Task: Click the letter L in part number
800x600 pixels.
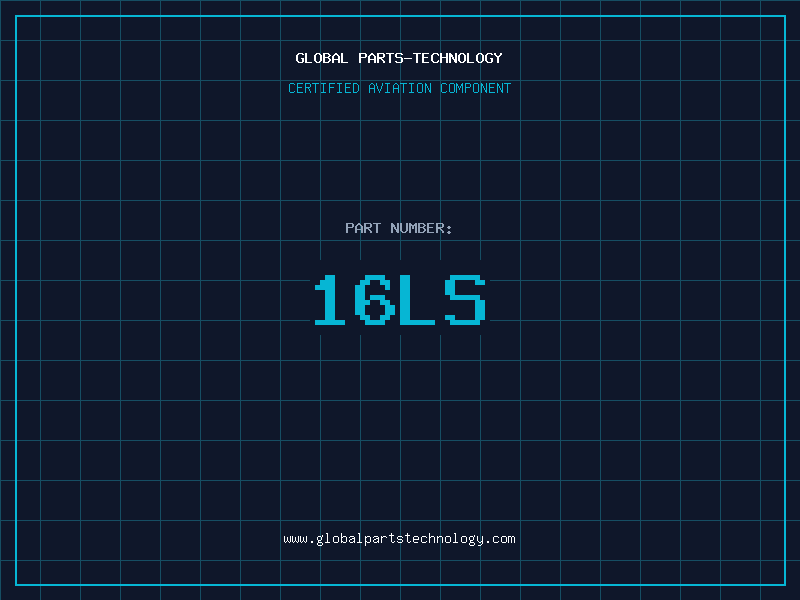Action: 420,300
